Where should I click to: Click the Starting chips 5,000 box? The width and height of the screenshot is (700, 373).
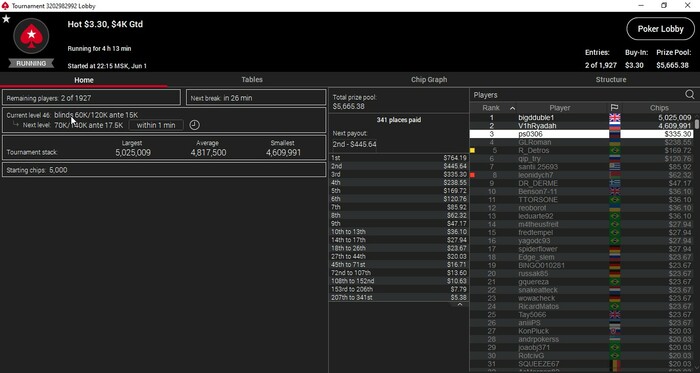[x=164, y=170]
